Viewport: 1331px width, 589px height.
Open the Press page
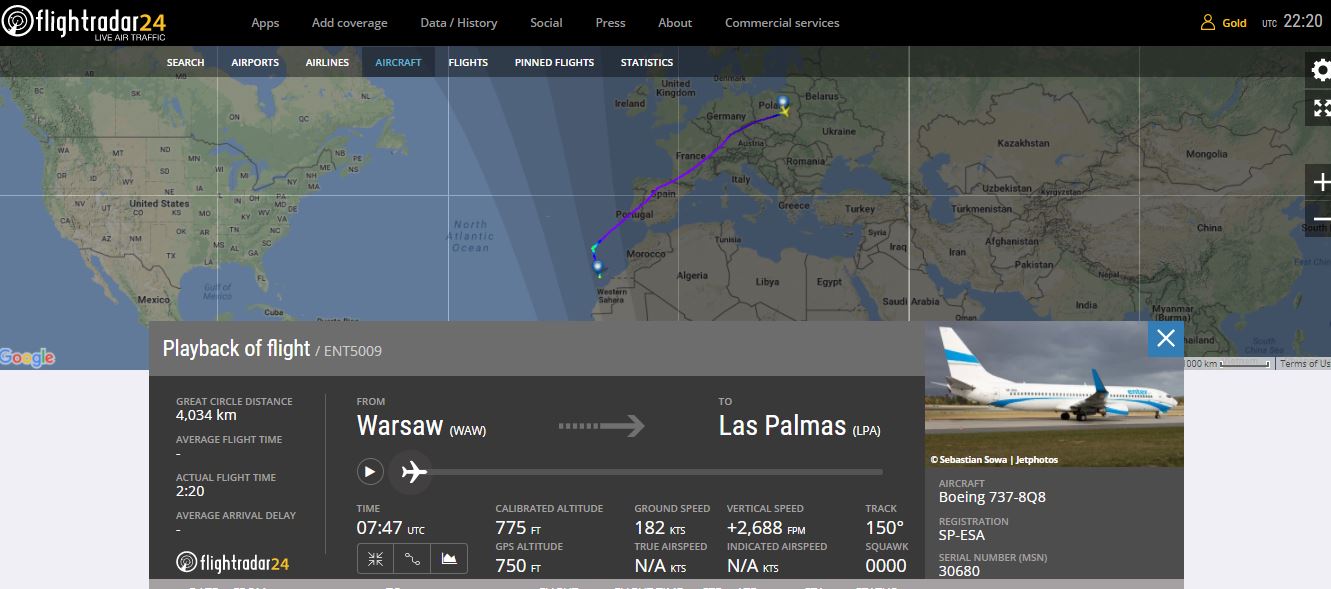[x=610, y=22]
